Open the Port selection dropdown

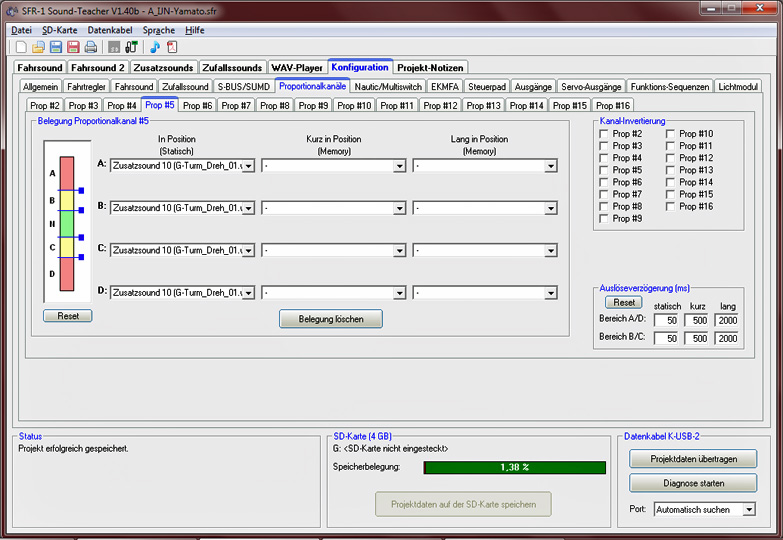click(747, 509)
